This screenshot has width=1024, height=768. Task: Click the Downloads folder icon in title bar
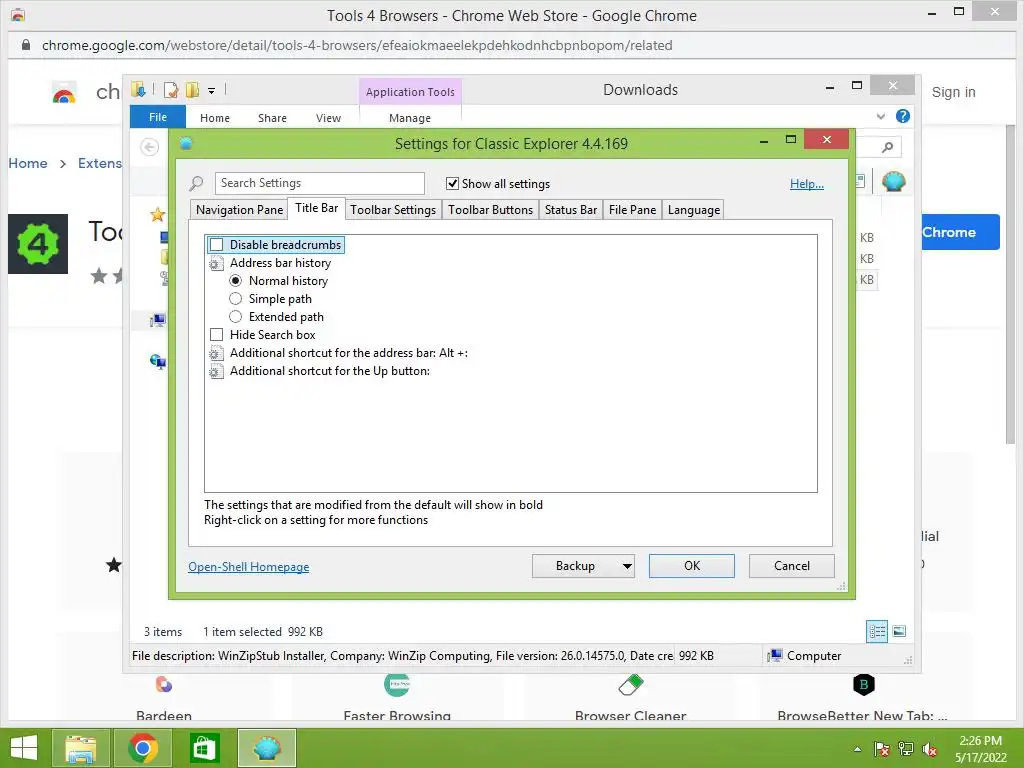[x=138, y=89]
